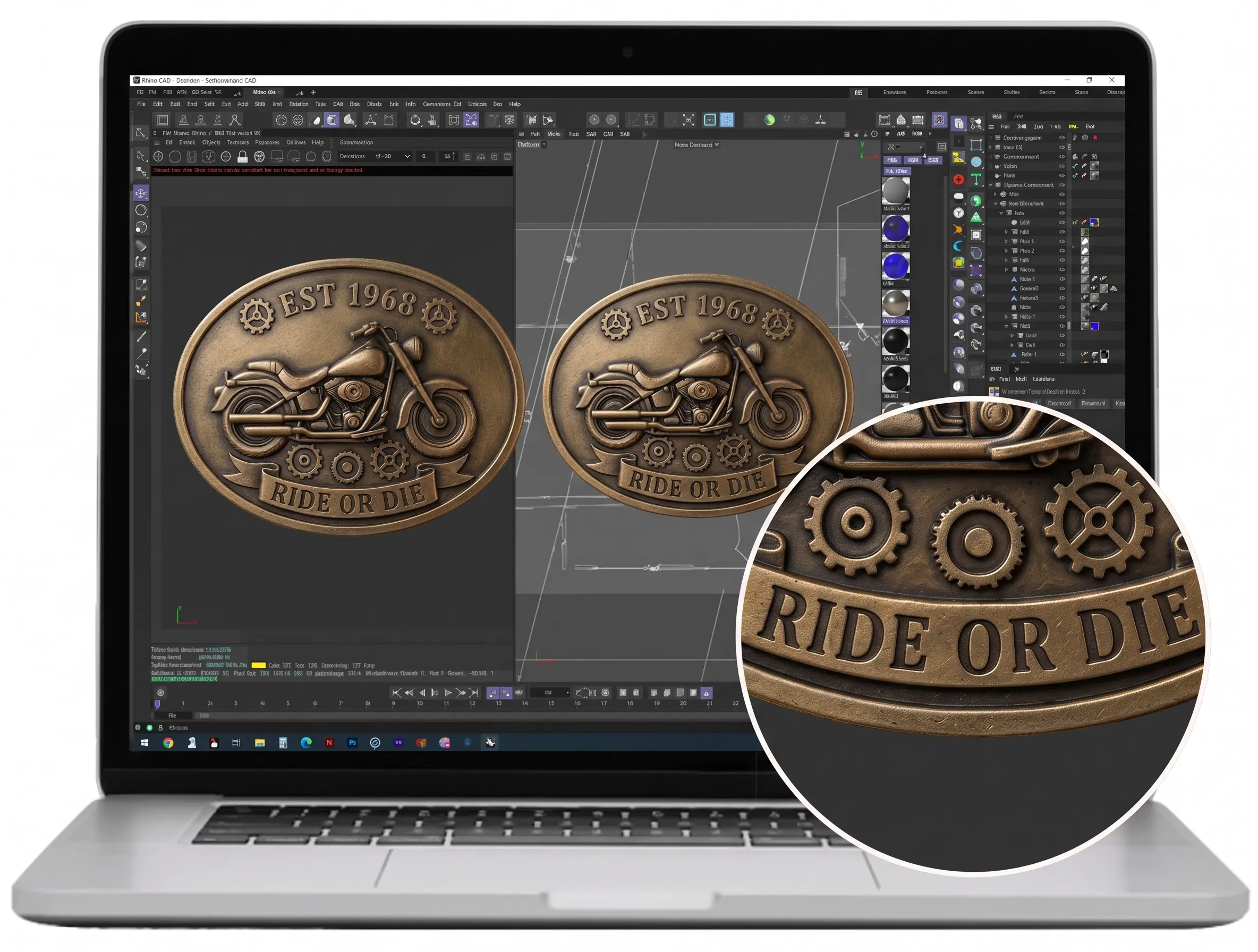Image resolution: width=1258 pixels, height=952 pixels.
Task: Toggle visibility of the Gar2 layer
Action: 1062,336
